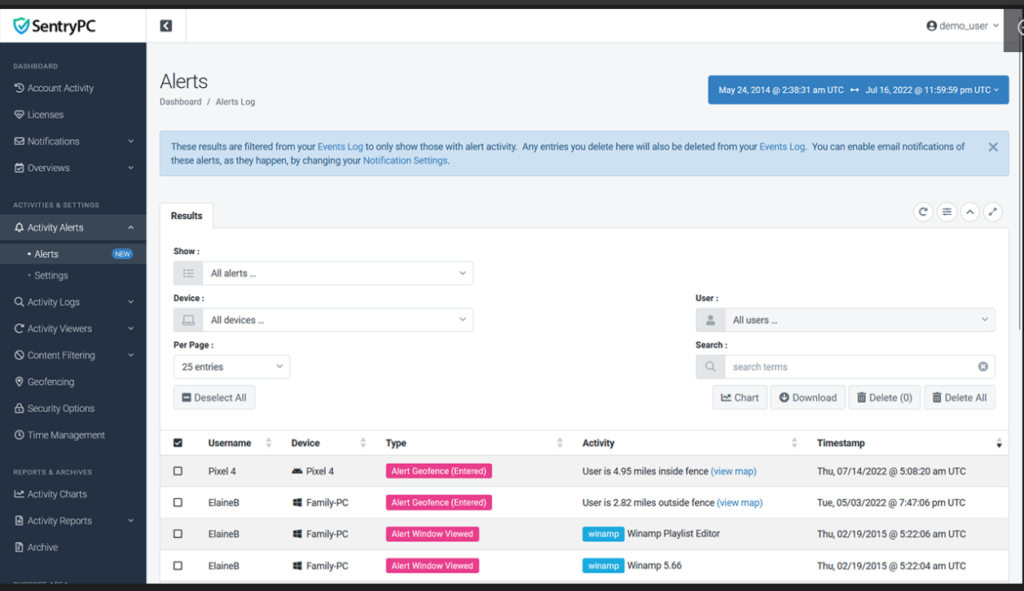Open the Show 'All alerts' dropdown
Viewport: 1024px width, 591px height.
(x=338, y=273)
